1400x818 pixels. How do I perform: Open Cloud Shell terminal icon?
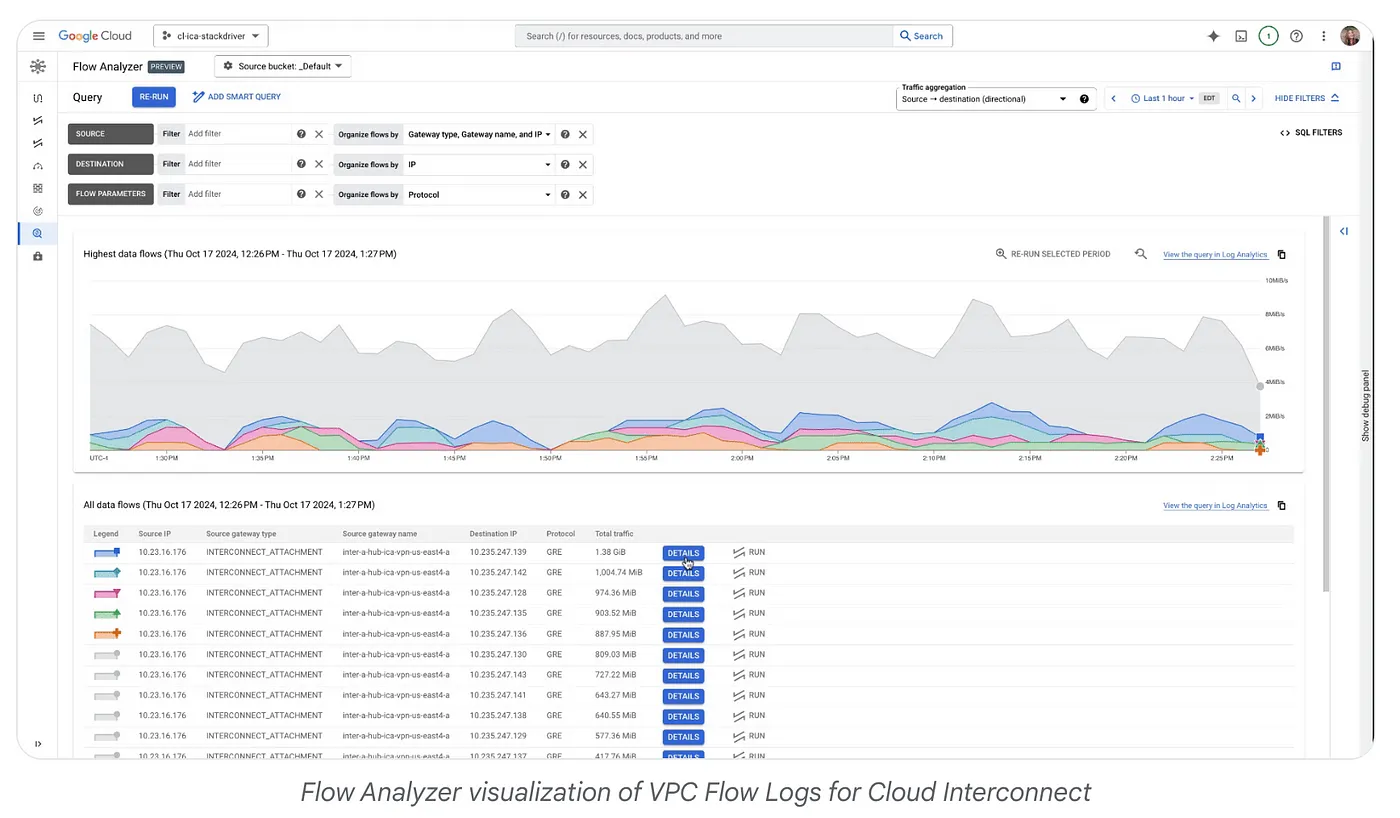pyautogui.click(x=1241, y=36)
